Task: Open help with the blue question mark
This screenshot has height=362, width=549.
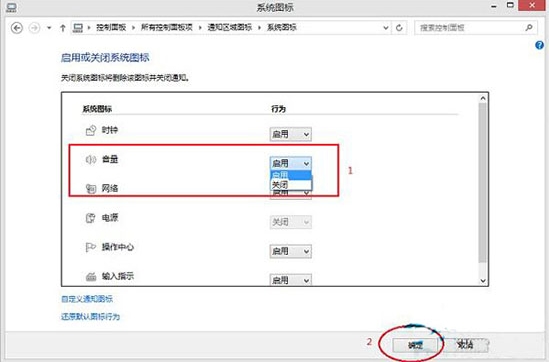Action: pyautogui.click(x=540, y=45)
